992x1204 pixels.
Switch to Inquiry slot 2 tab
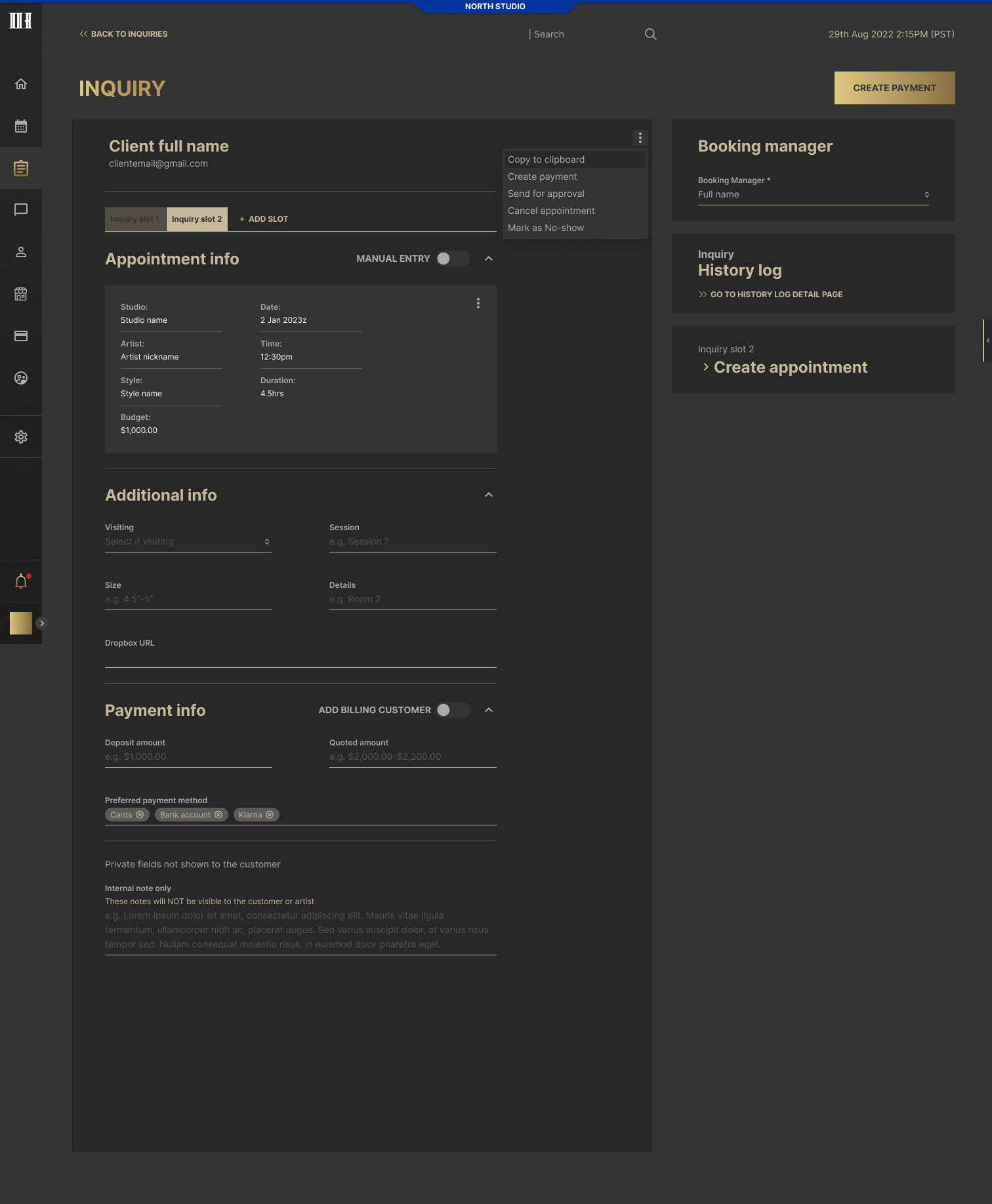click(x=197, y=219)
